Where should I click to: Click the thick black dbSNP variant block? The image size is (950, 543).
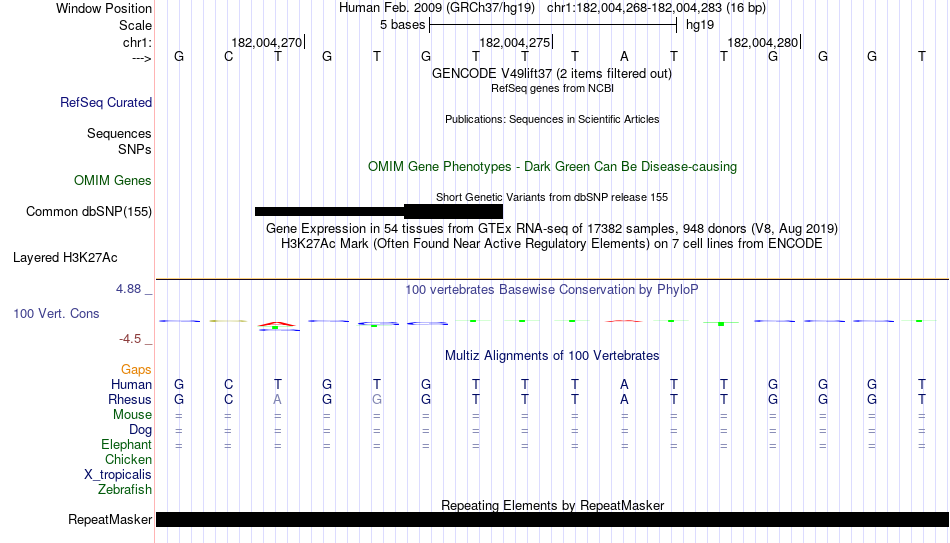(x=453, y=212)
